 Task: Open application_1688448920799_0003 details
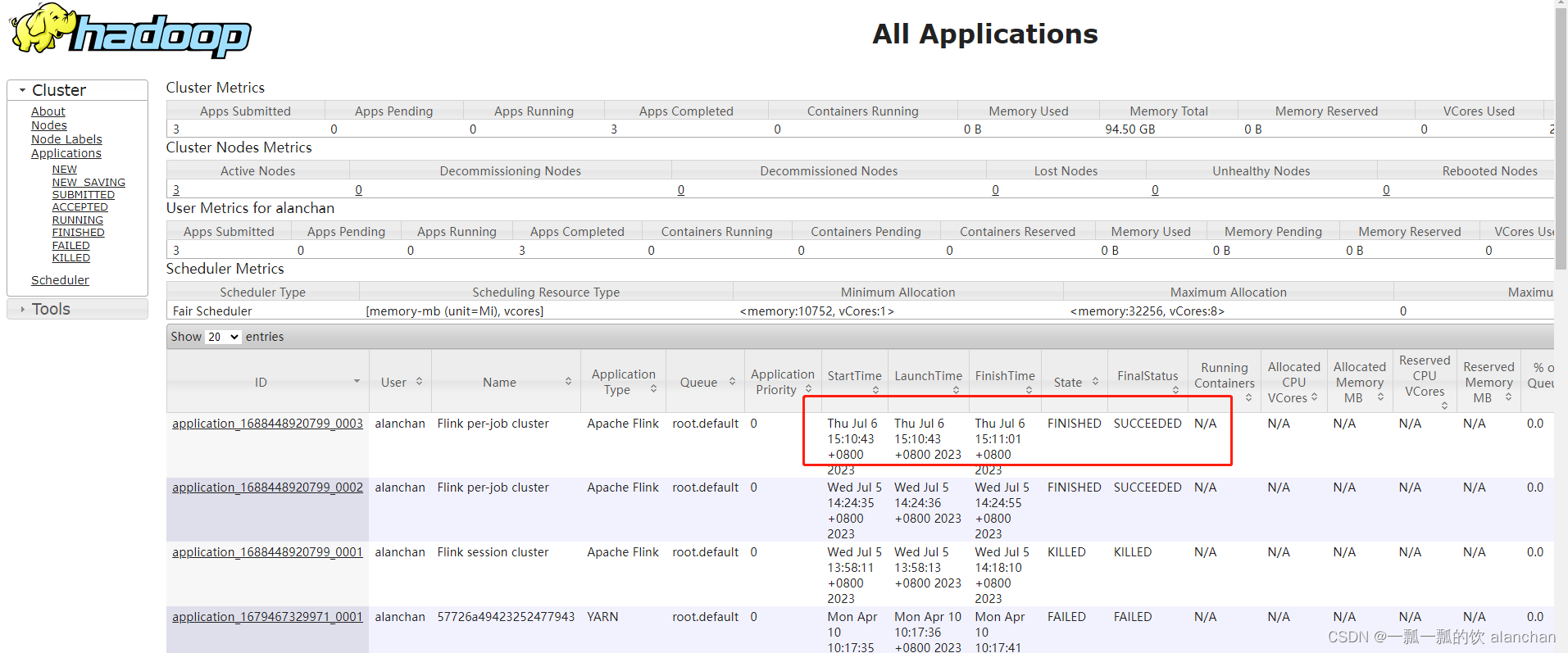click(x=267, y=424)
